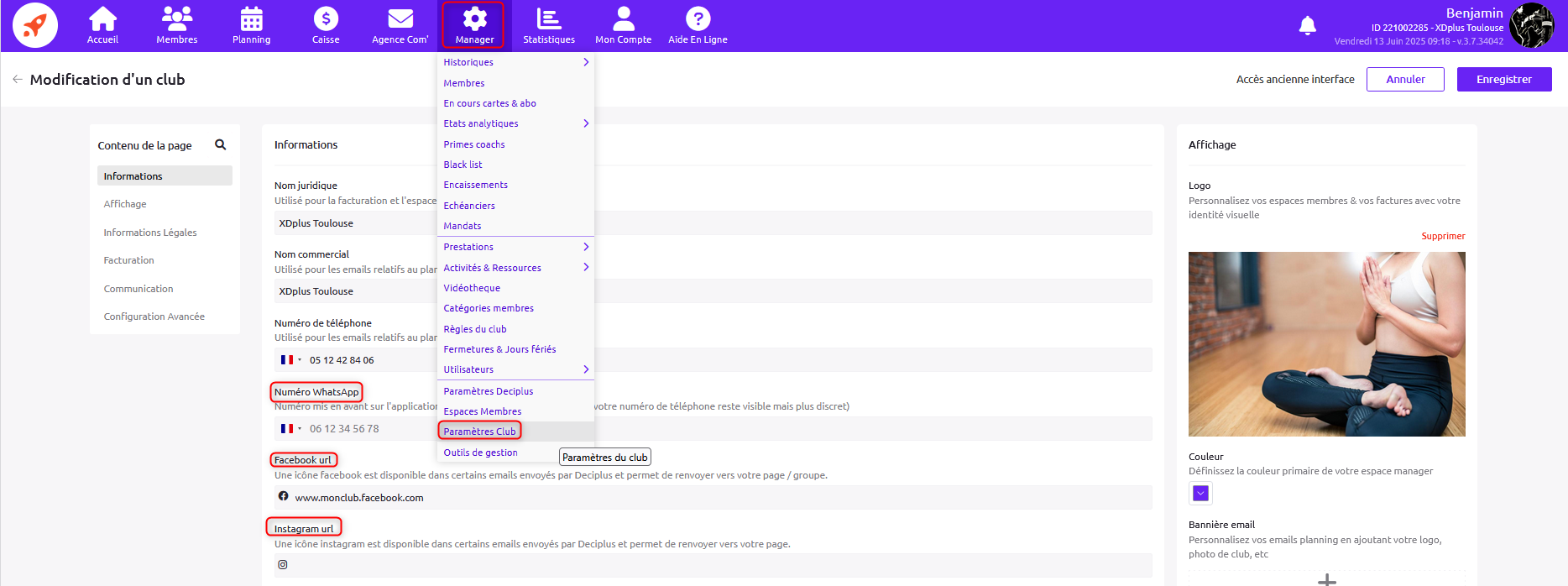The width and height of the screenshot is (1568, 586).
Task: Click the Facebook url input field
Action: point(713,497)
